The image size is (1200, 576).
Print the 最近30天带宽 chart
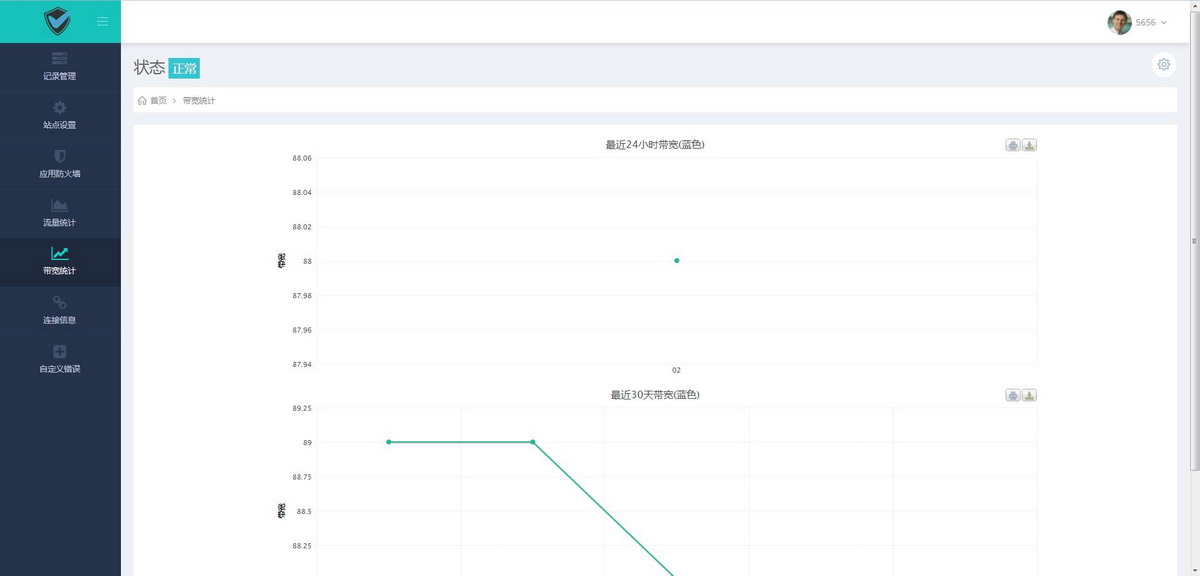[x=1013, y=394]
